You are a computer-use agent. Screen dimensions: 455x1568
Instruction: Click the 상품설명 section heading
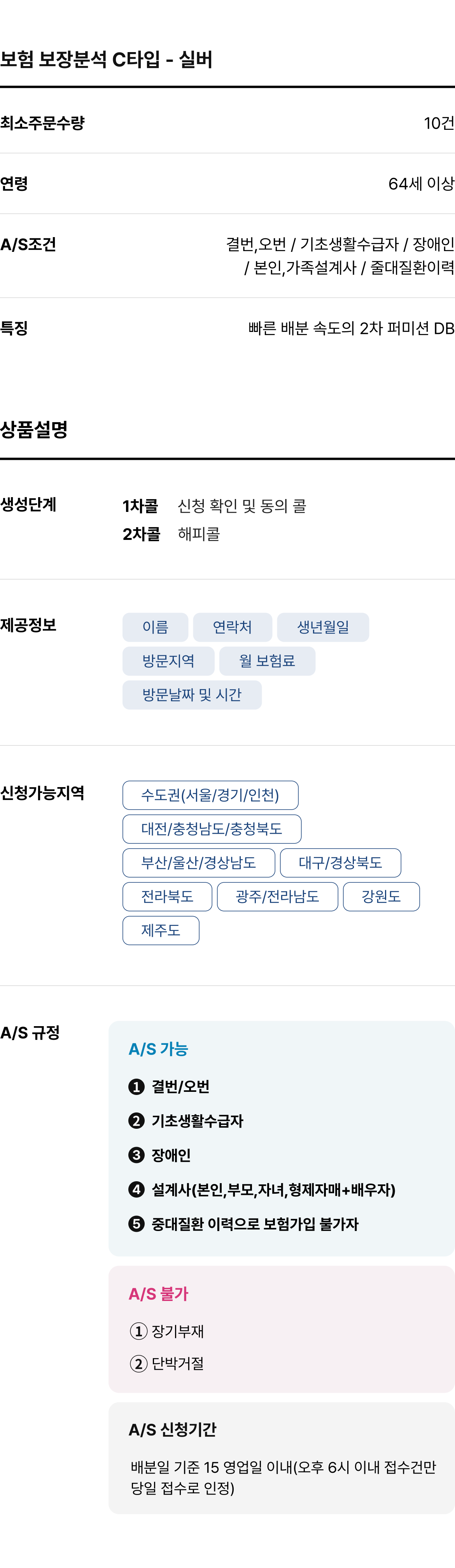[x=34, y=429]
